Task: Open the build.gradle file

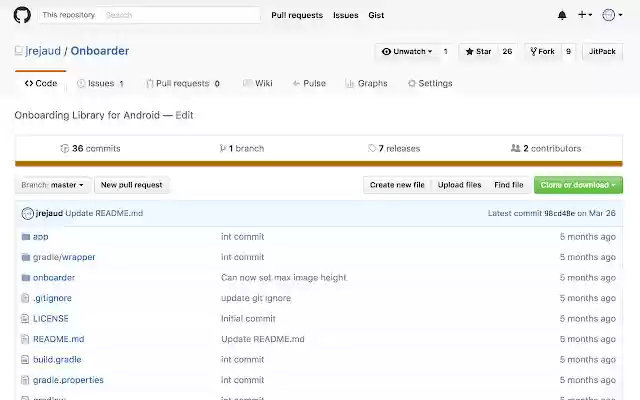Action: tap(57, 359)
